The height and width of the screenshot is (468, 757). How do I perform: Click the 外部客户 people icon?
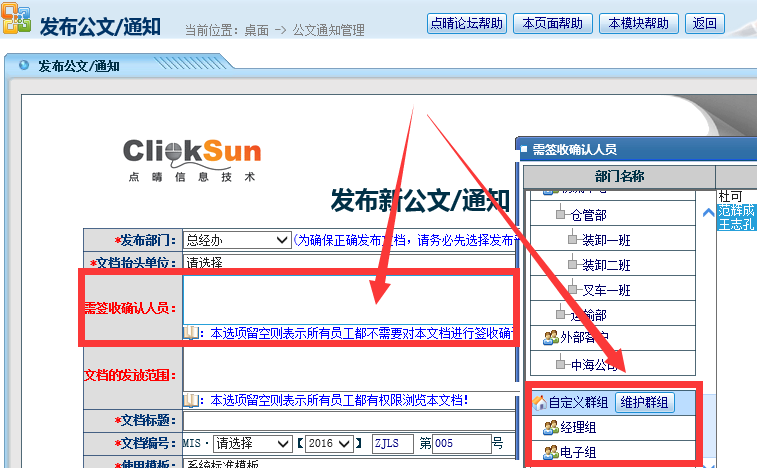(x=550, y=338)
